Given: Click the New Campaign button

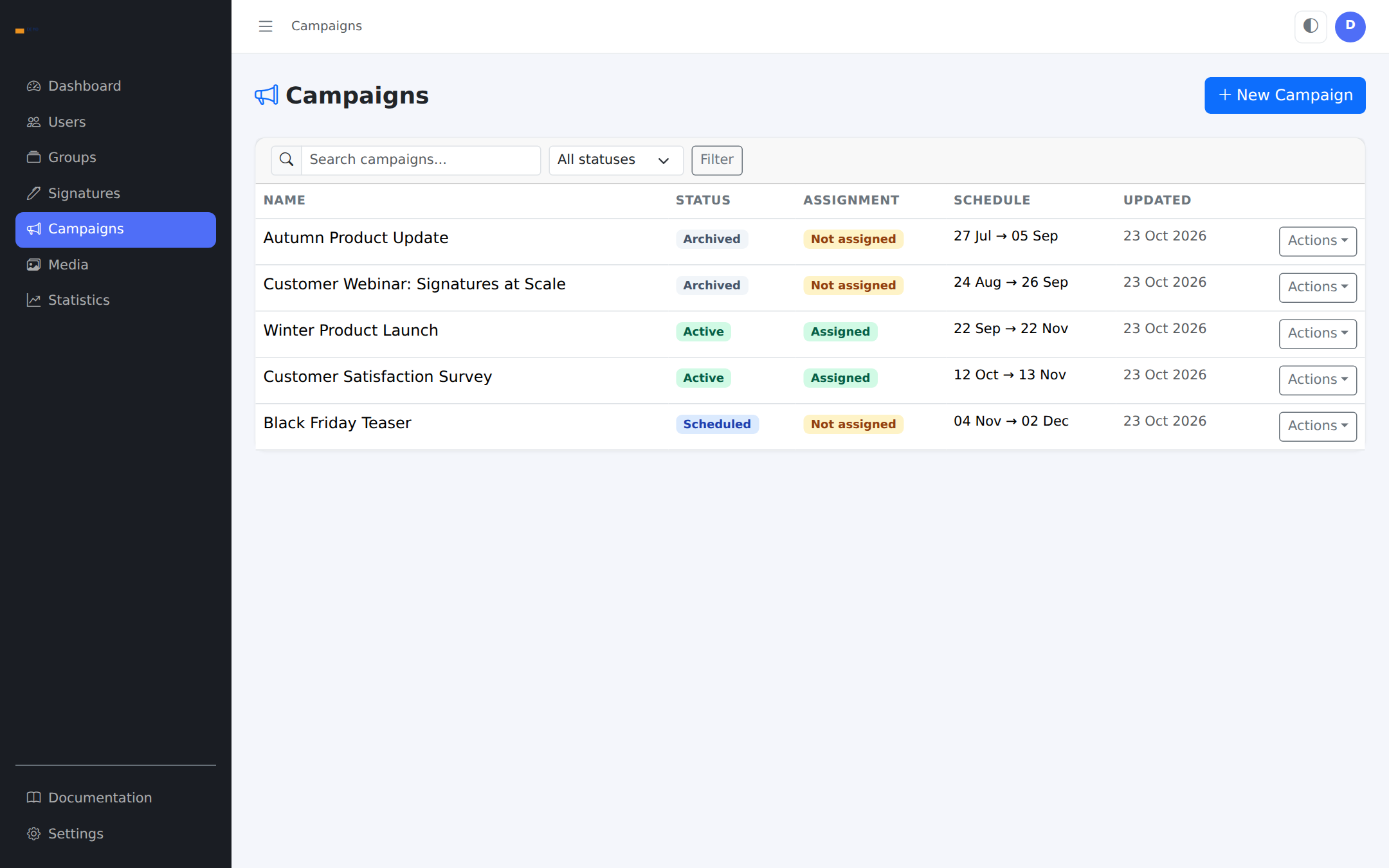Looking at the screenshot, I should pyautogui.click(x=1285, y=95).
